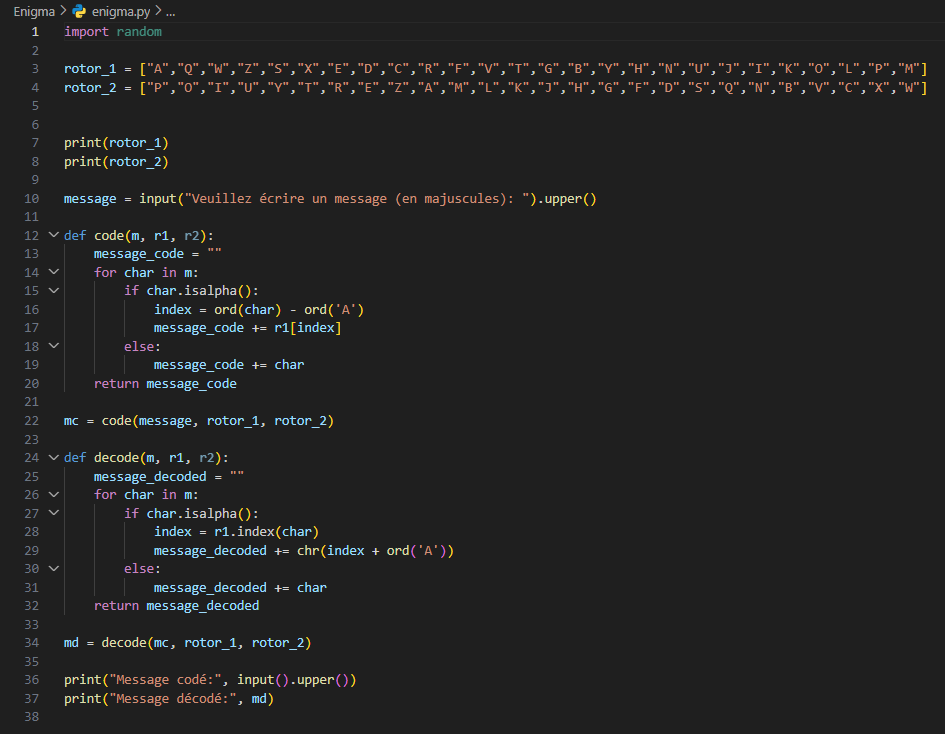945x734 pixels.
Task: Collapse the else block at line 30
Action: [53, 568]
